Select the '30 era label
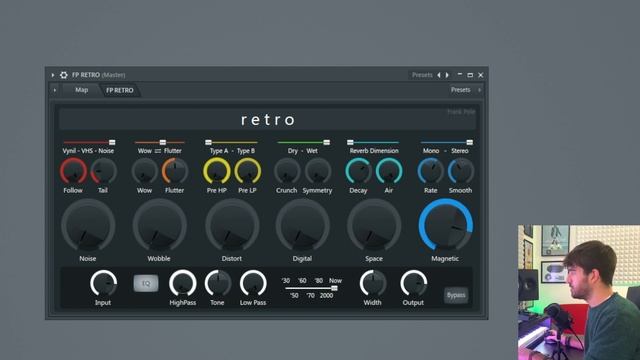The height and width of the screenshot is (360, 640). click(x=286, y=281)
